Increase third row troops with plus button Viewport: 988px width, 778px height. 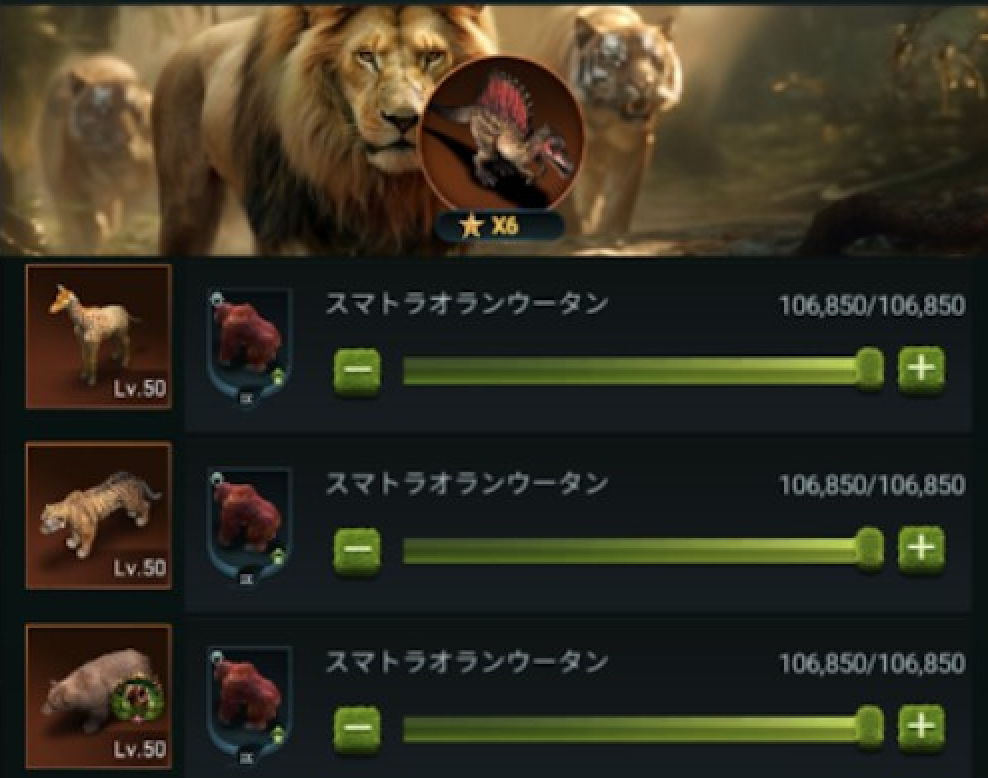[921, 728]
